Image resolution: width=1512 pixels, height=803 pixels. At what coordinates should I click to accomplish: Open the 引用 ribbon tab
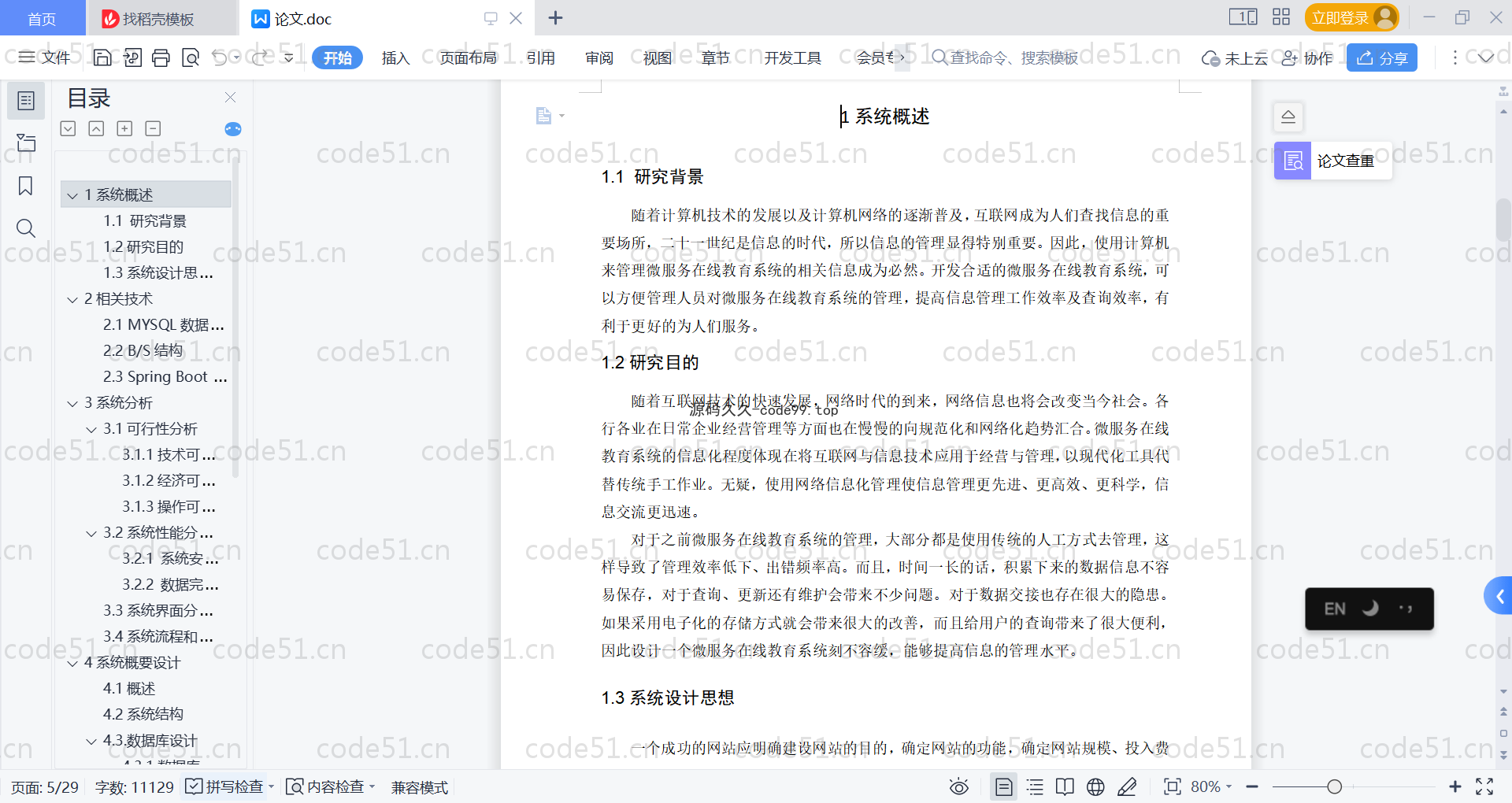[541, 57]
